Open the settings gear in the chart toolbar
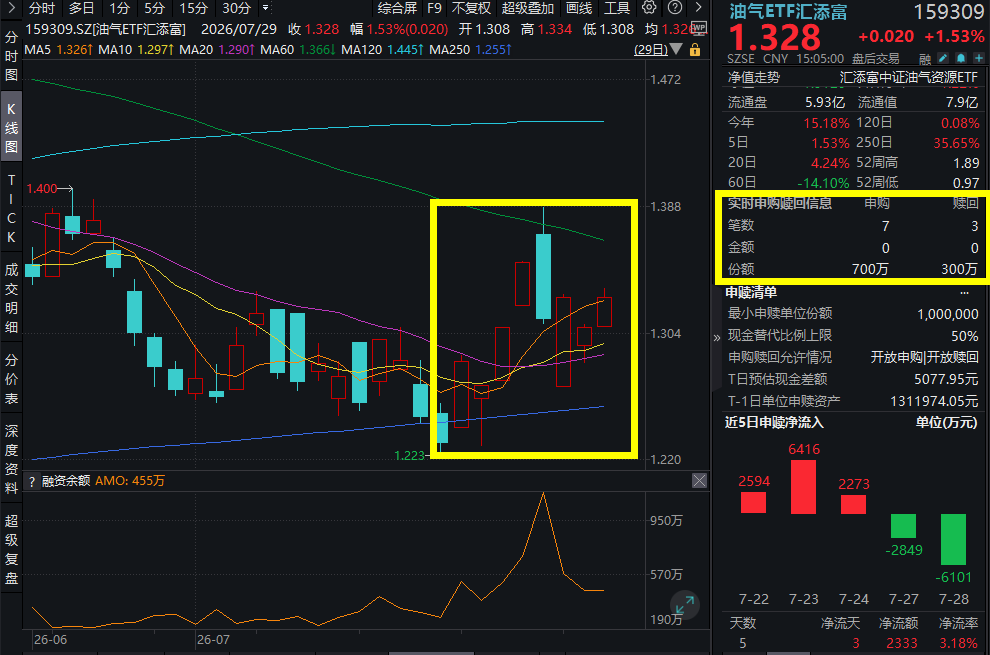 pos(649,8)
